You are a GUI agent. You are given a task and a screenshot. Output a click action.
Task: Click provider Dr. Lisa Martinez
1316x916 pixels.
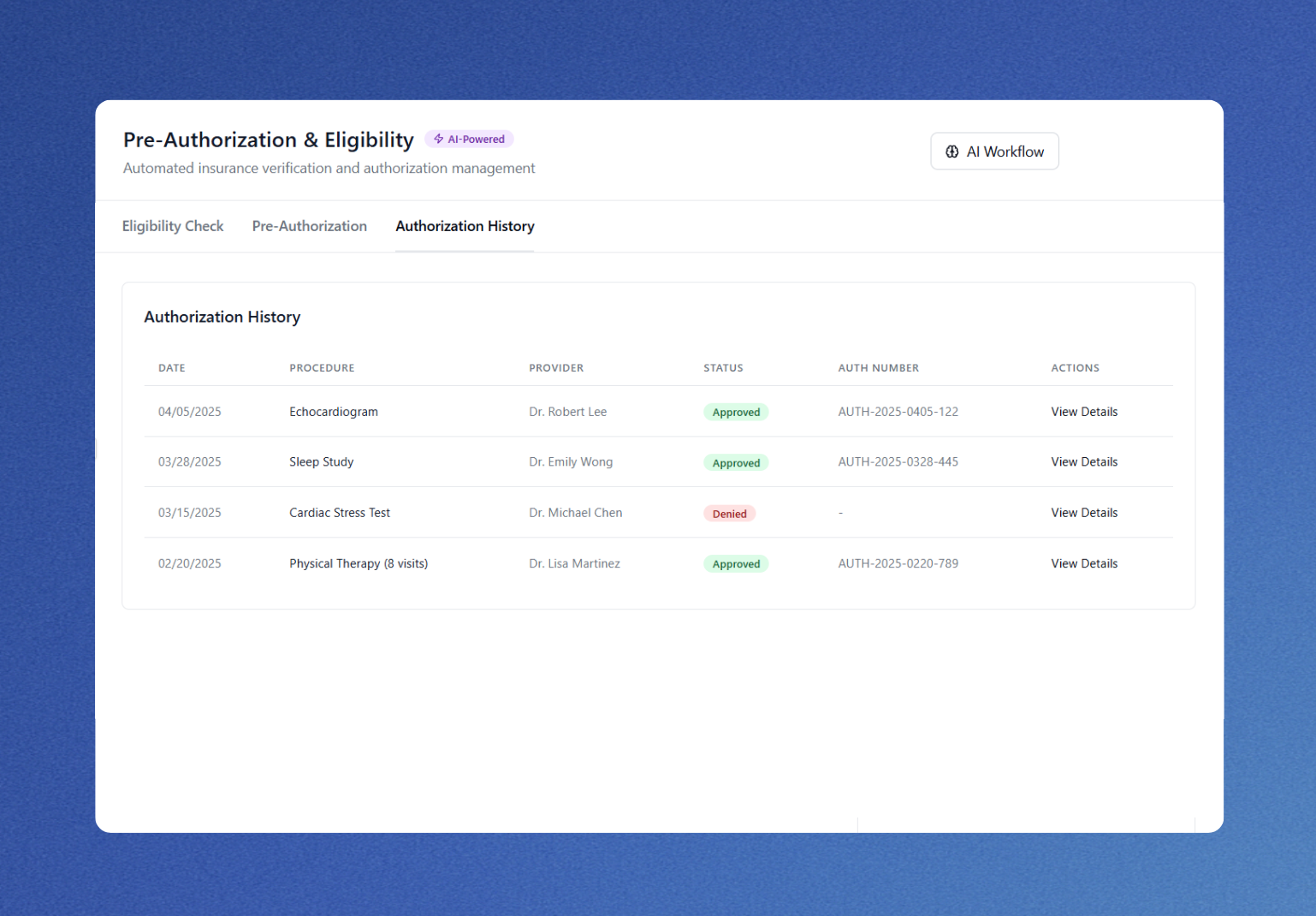coord(574,563)
